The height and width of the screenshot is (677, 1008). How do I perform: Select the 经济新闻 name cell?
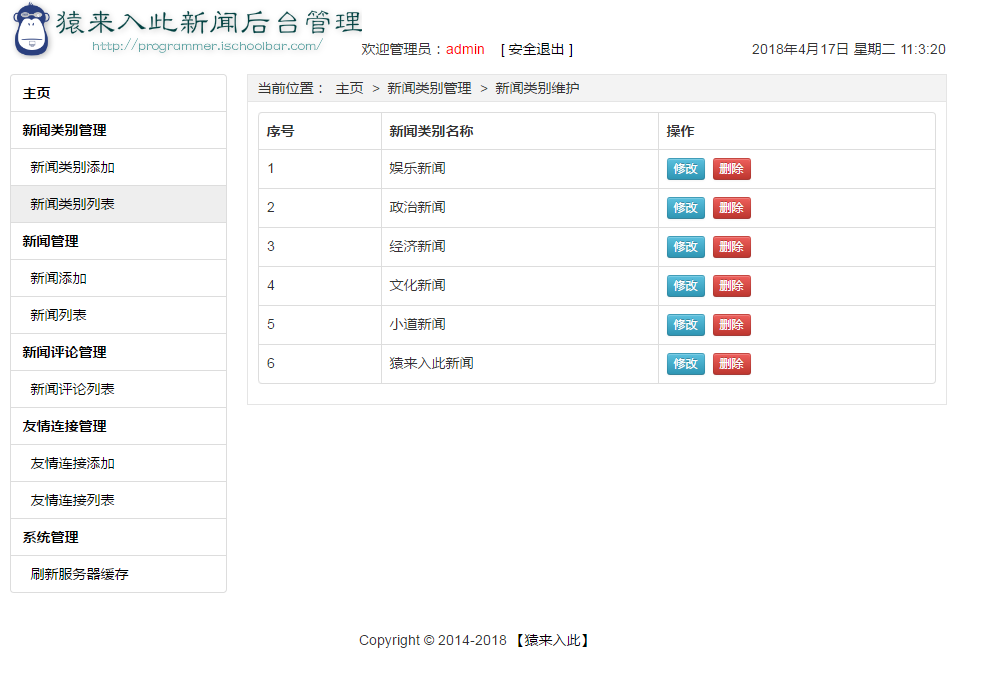pos(520,247)
